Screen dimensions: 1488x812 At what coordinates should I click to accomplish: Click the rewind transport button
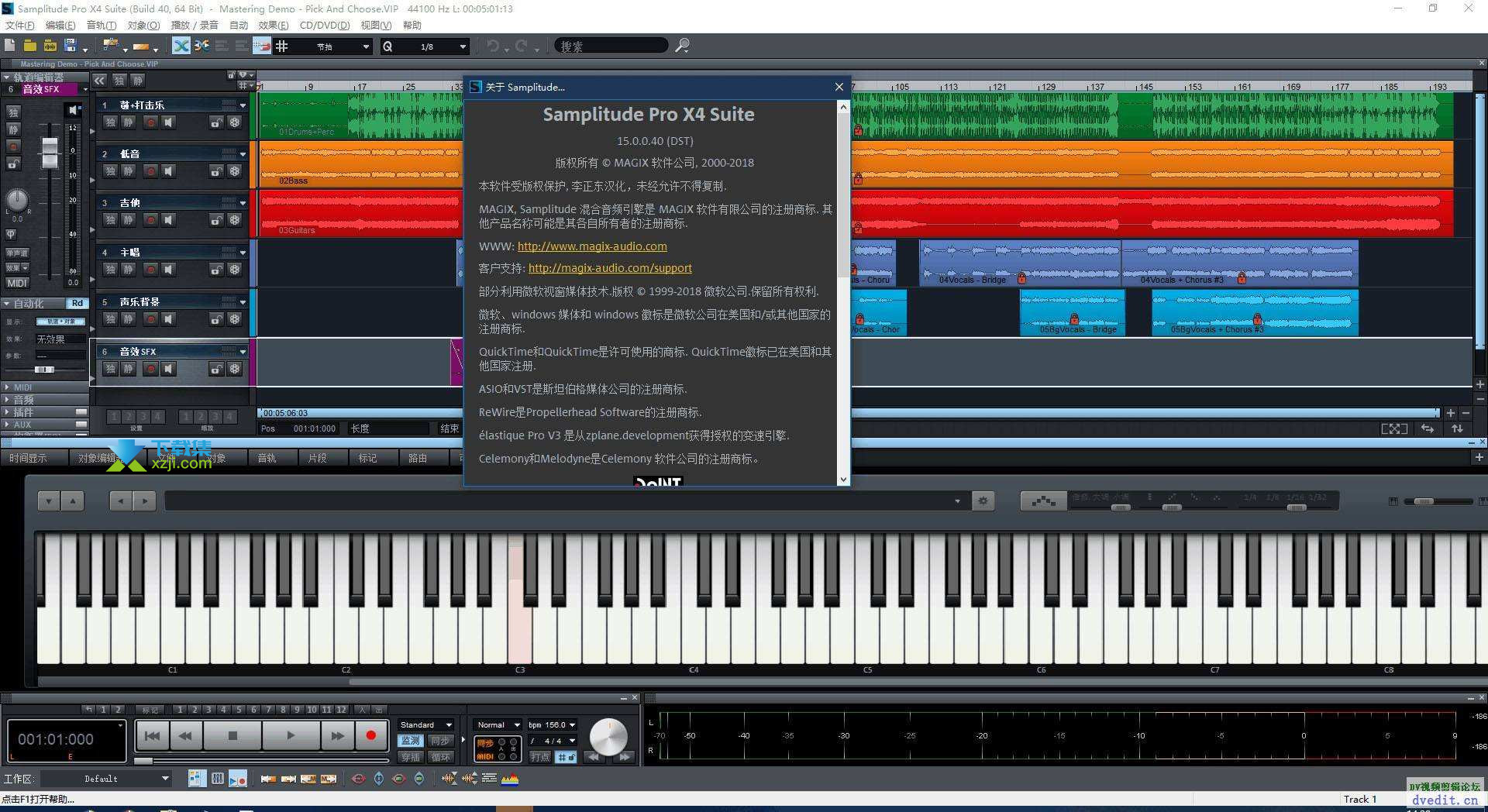pos(185,735)
